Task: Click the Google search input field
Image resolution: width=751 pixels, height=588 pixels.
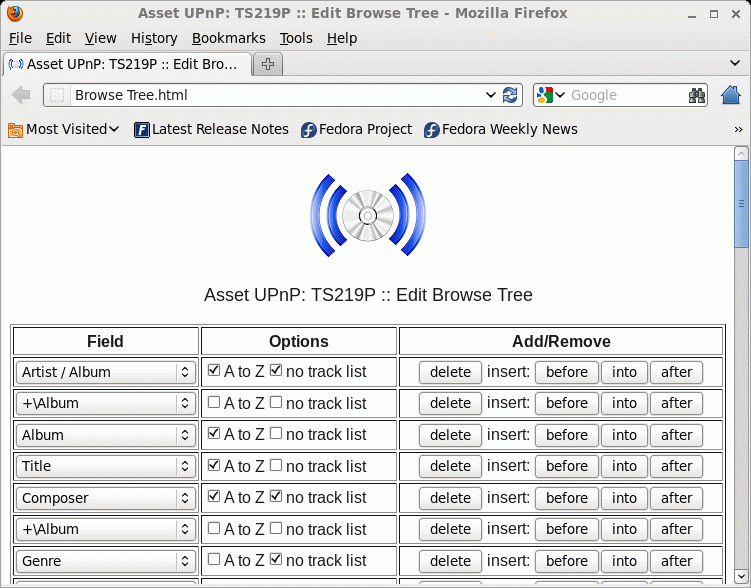Action: 627,95
